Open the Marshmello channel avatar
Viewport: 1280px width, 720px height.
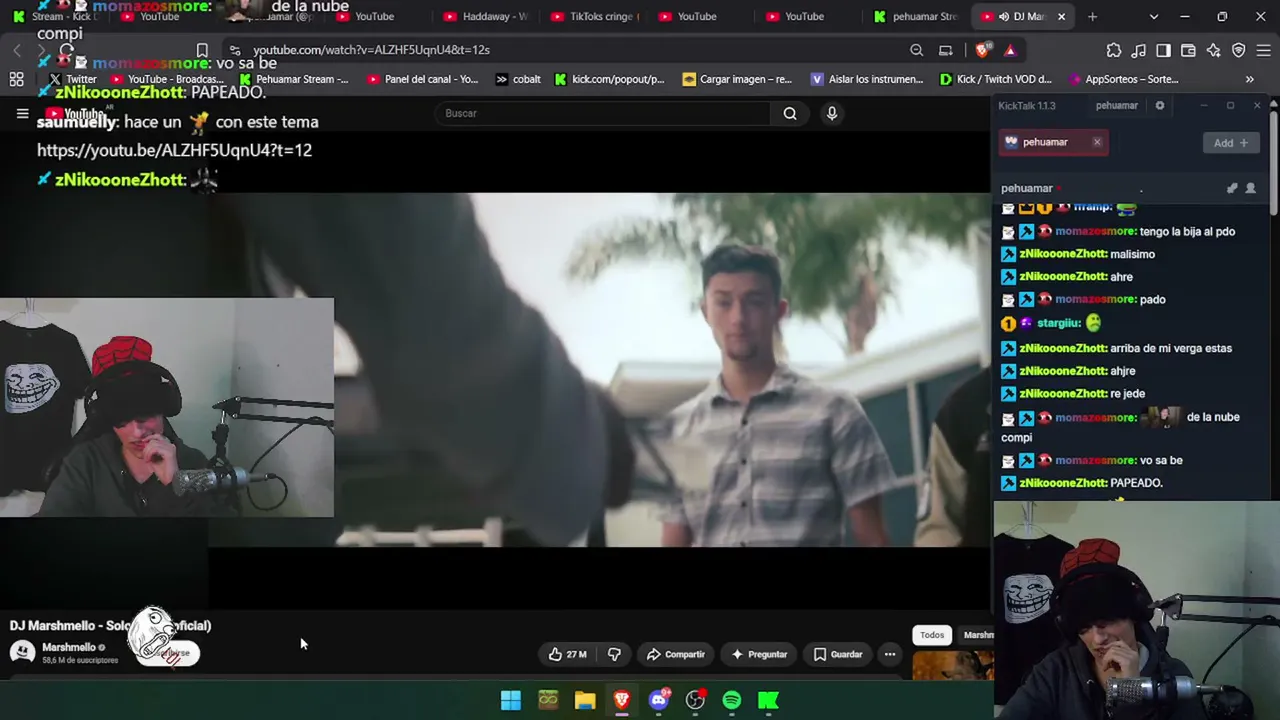pos(22,652)
